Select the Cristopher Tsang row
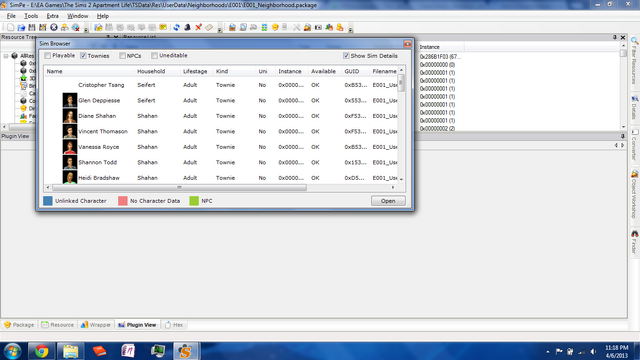This screenshot has height=360, width=640. coord(221,85)
